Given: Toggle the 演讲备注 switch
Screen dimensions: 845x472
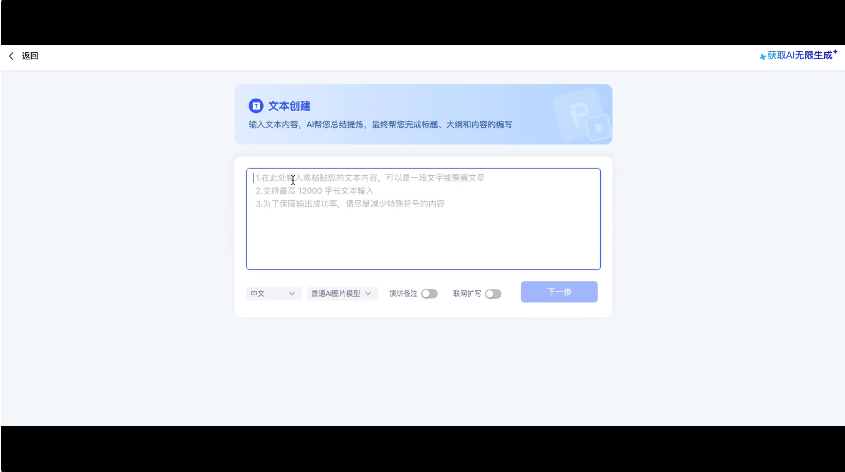Looking at the screenshot, I should 430,294.
